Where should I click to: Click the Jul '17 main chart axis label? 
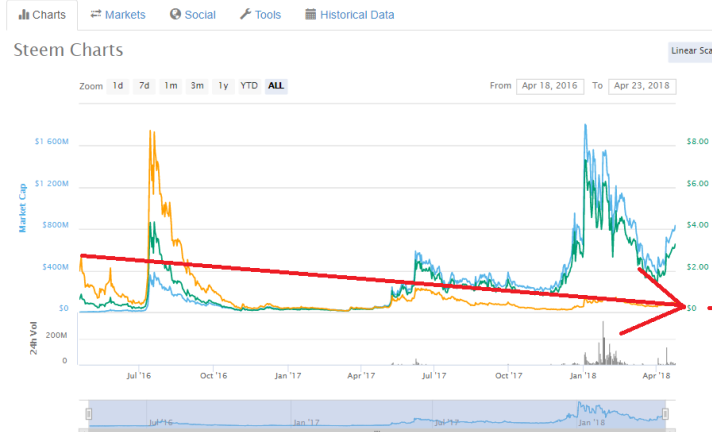tap(434, 376)
